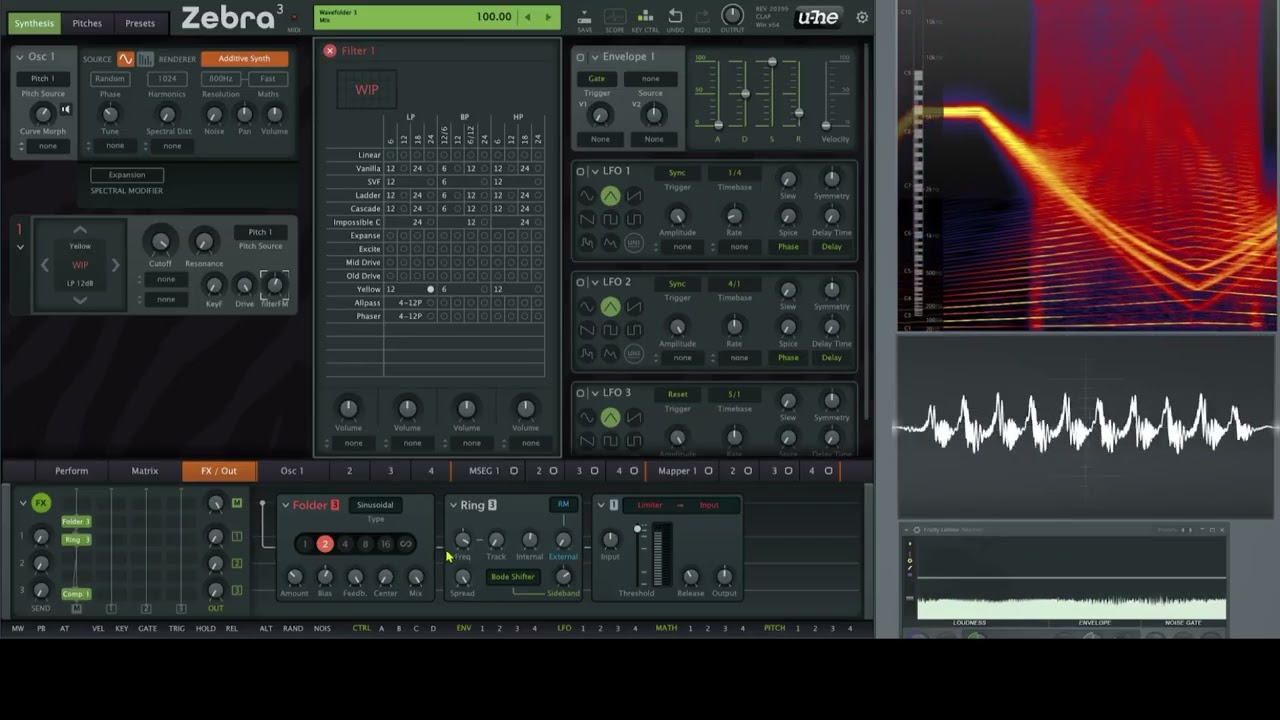Click the Undo arrow icon
Viewport: 1280px width, 720px height.
pos(675,16)
